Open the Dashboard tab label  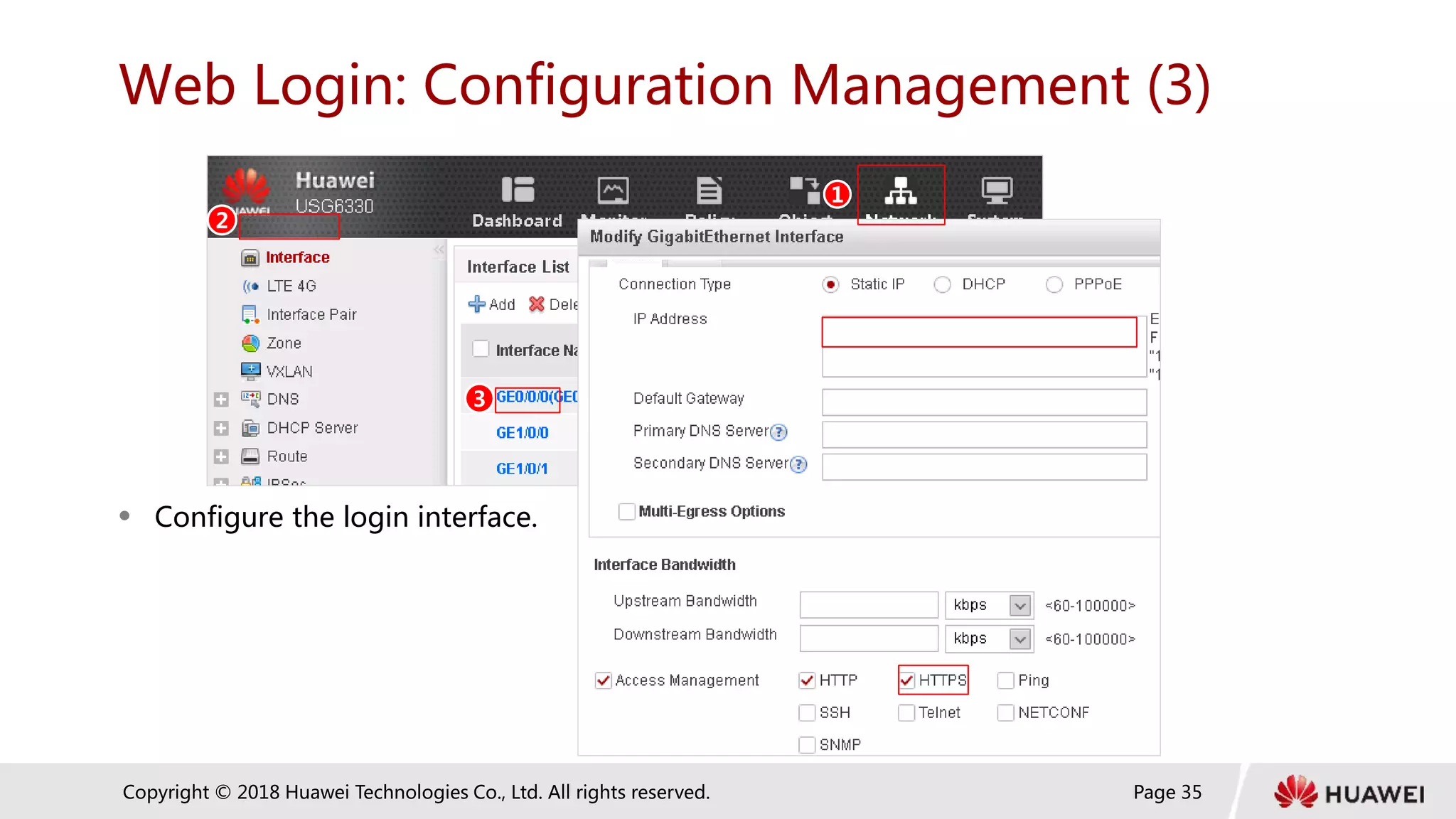click(x=517, y=220)
